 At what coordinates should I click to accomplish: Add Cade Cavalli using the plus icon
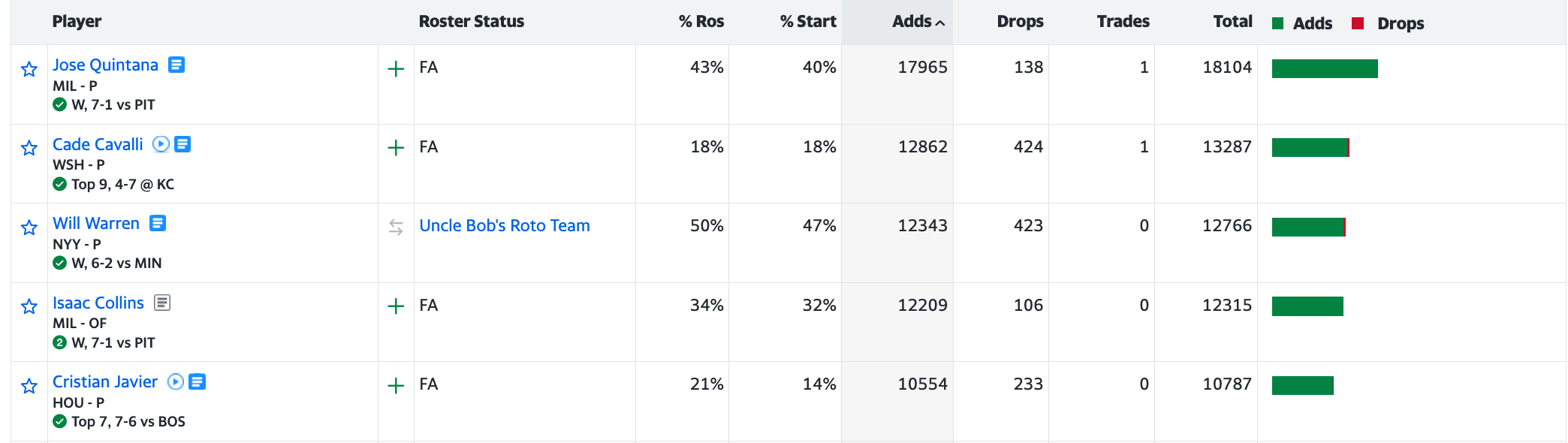pos(396,148)
